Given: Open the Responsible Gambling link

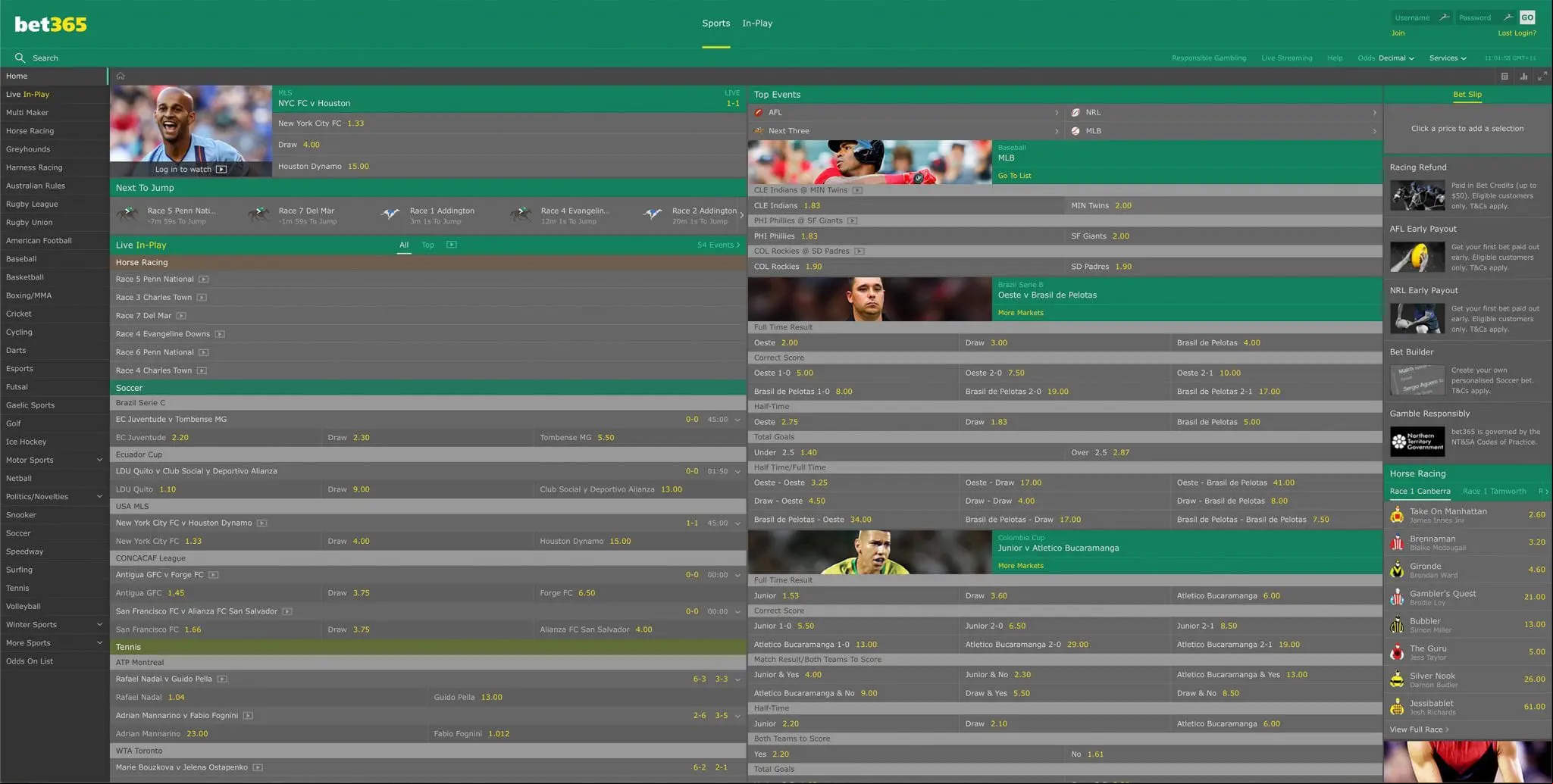Looking at the screenshot, I should click(x=1208, y=58).
